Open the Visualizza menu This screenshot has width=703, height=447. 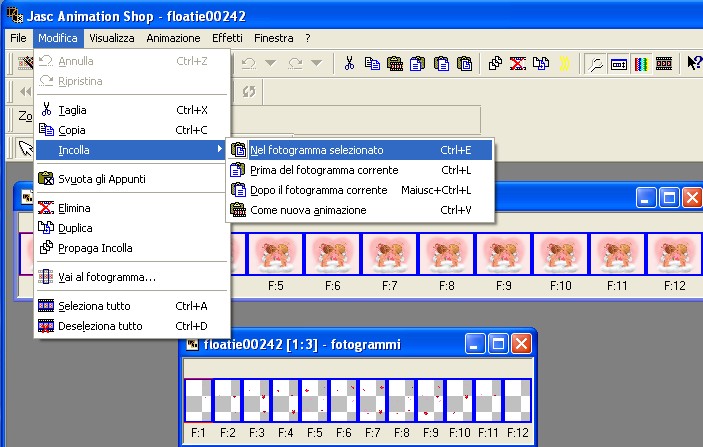point(112,38)
